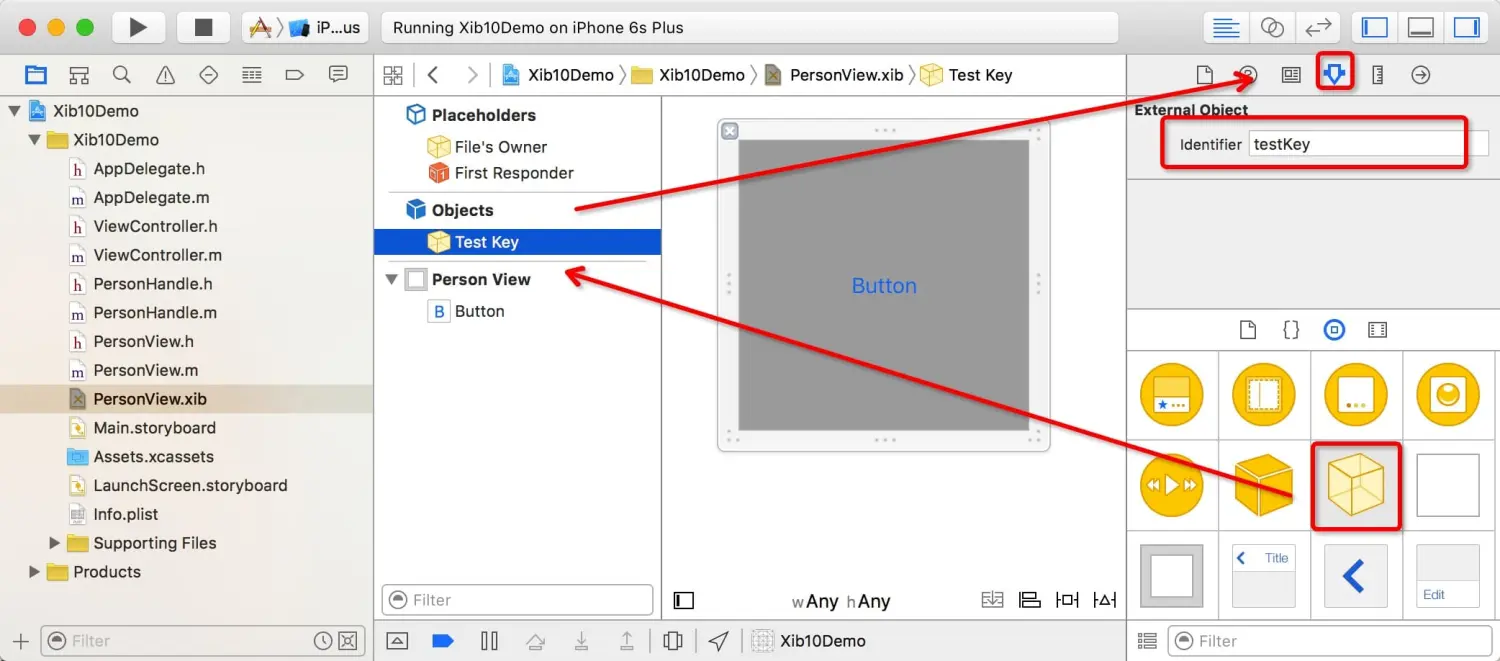
Task: Show the Media library
Action: (x=1377, y=330)
